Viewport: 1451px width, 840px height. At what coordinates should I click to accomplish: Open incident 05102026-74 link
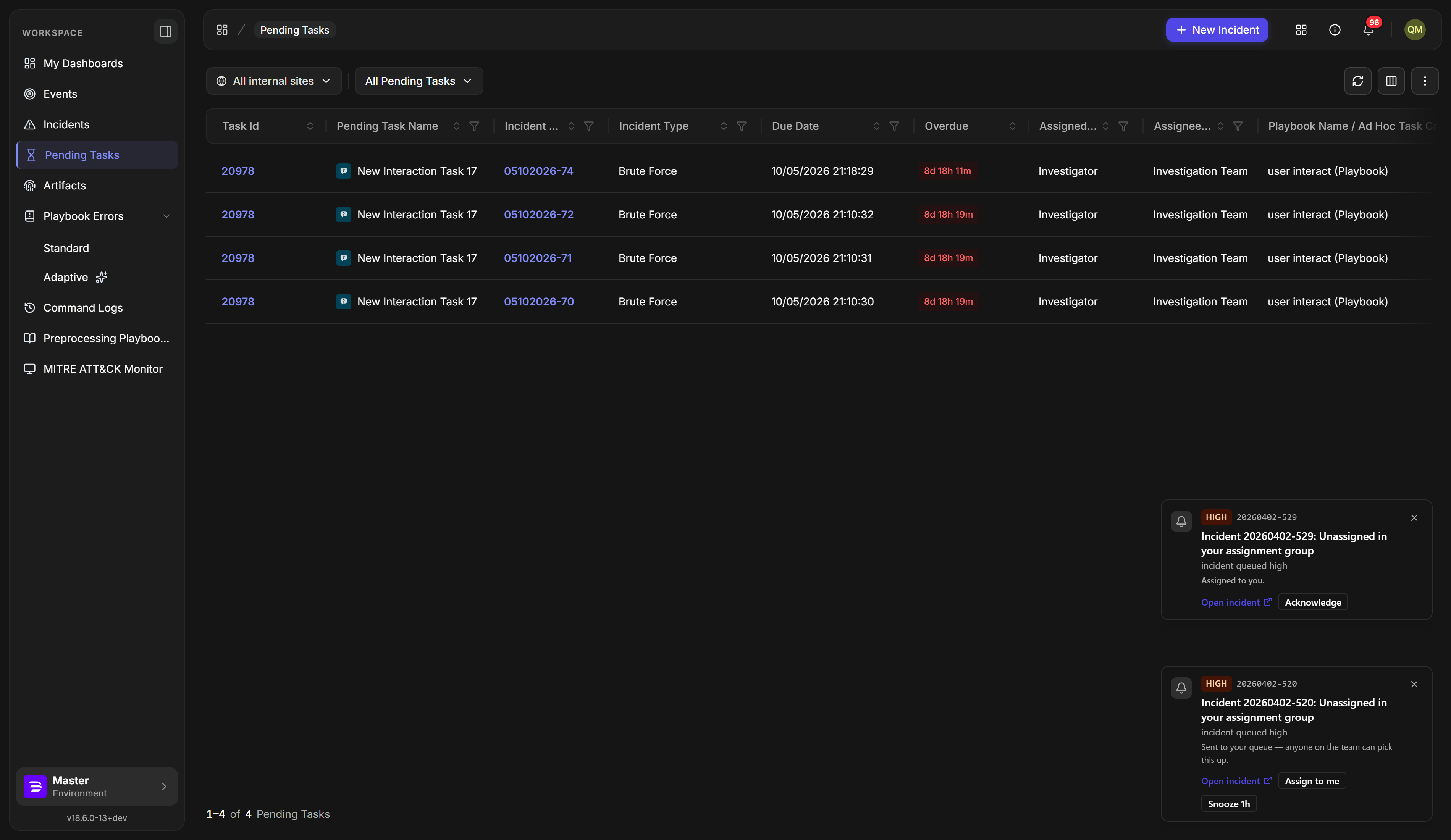(538, 171)
